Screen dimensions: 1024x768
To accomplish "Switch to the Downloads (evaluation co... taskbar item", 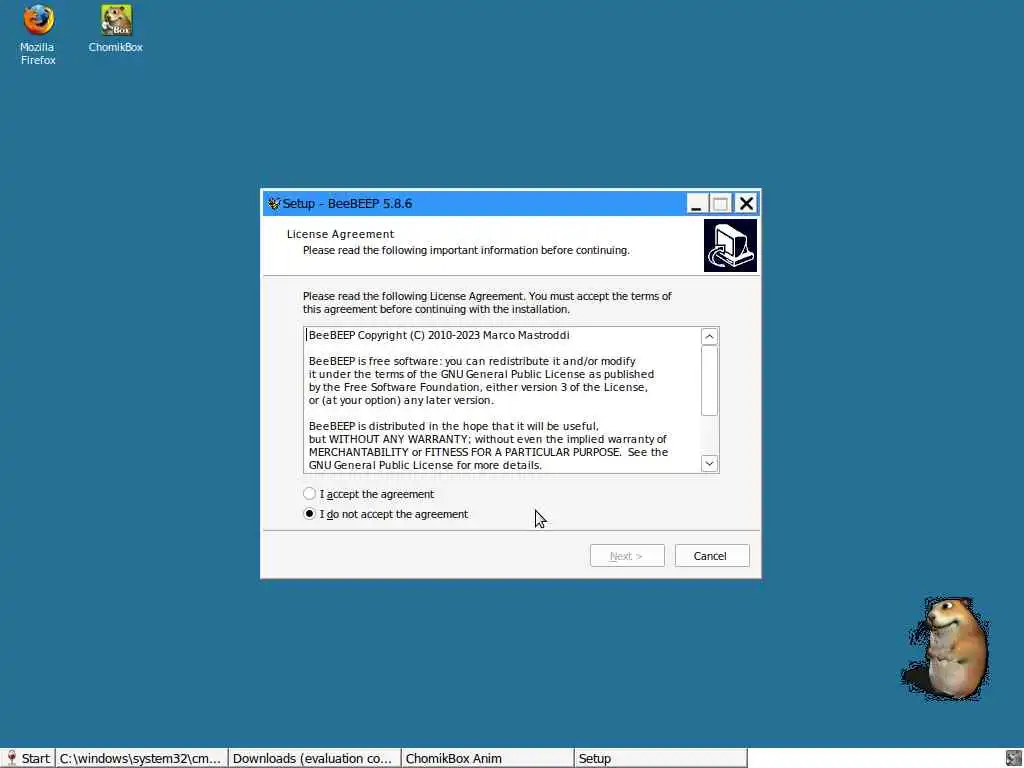I will pos(314,758).
